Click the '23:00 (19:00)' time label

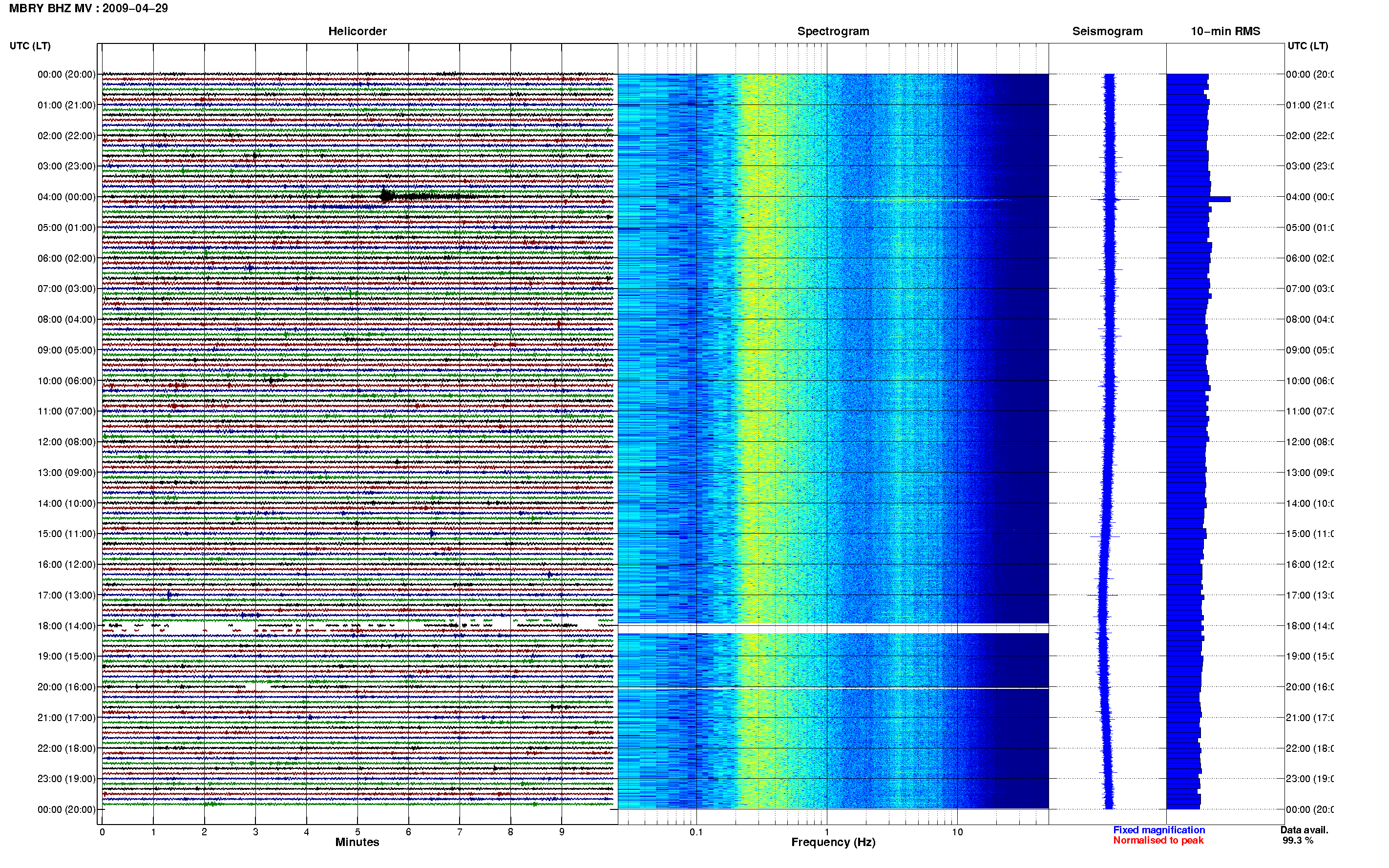click(x=66, y=779)
